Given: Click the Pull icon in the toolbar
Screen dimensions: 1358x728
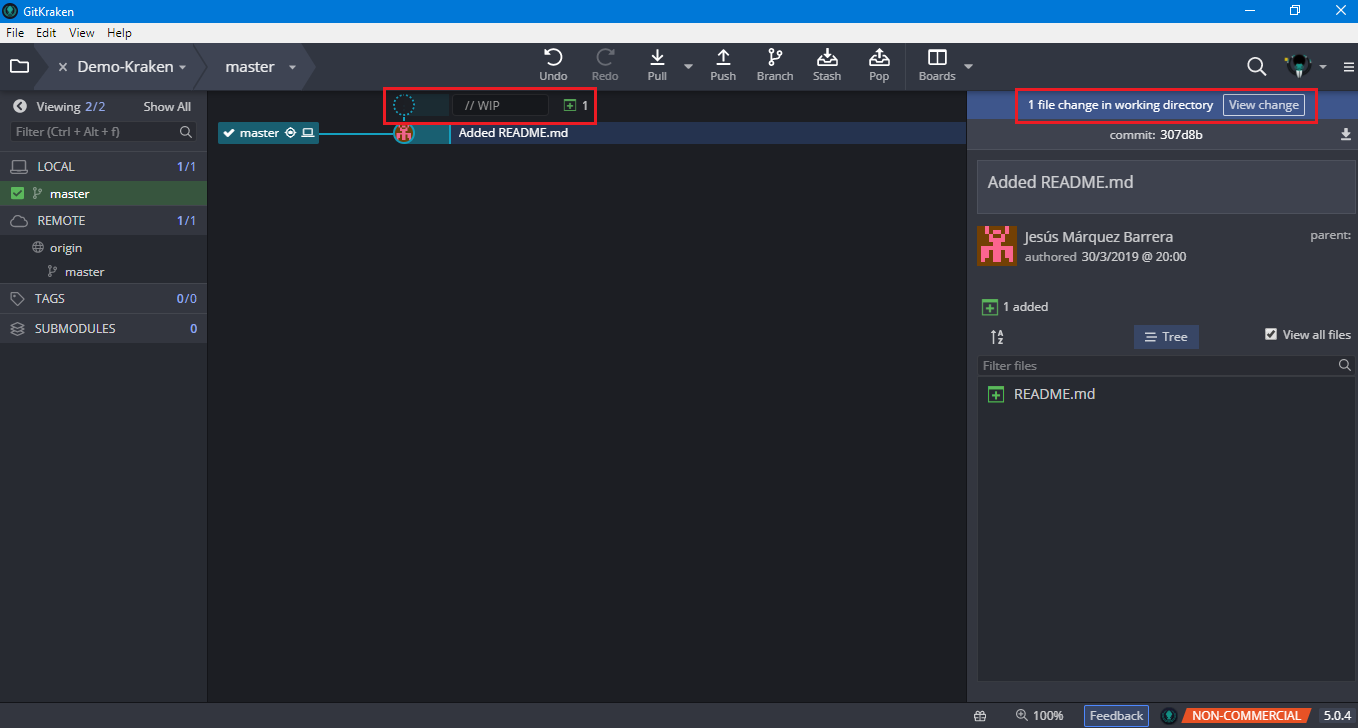Looking at the screenshot, I should (657, 58).
